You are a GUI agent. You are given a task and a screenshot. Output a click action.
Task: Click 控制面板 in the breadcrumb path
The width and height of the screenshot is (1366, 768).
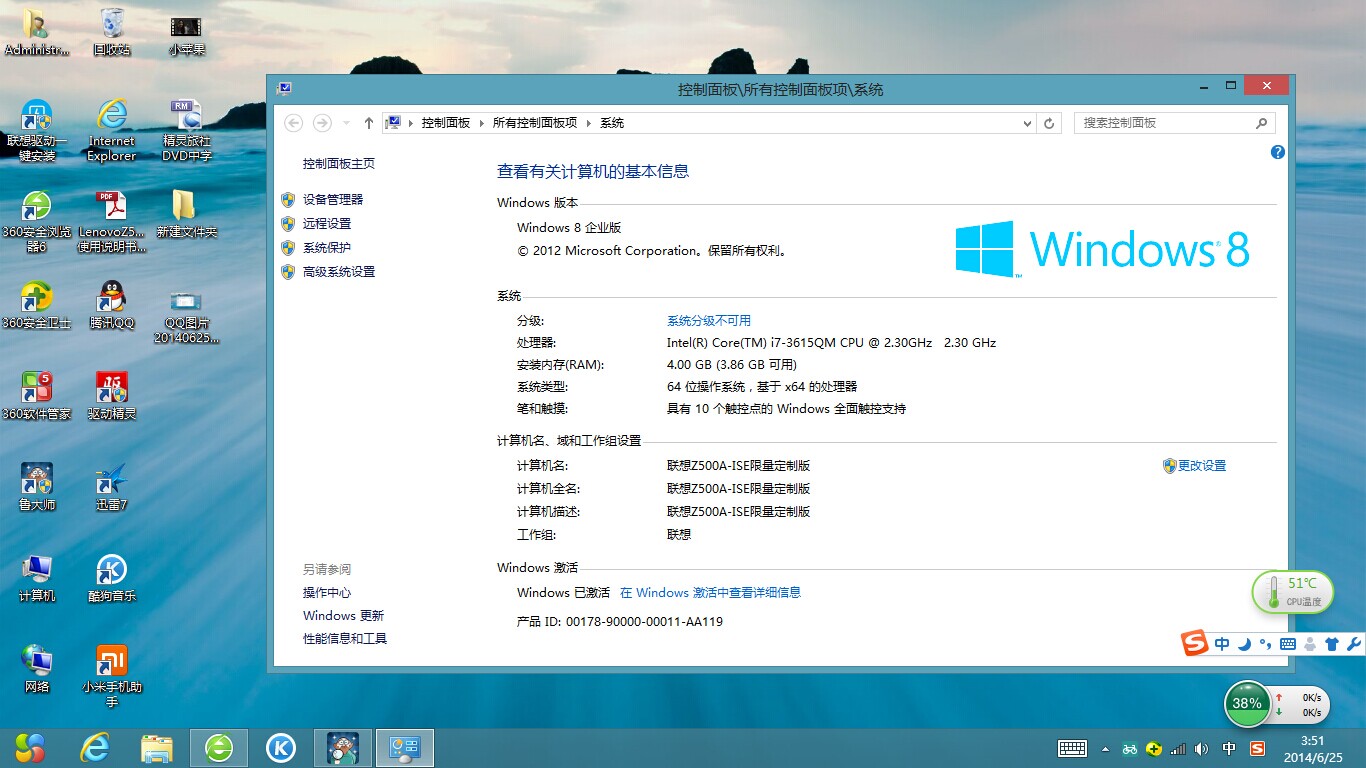coord(446,123)
